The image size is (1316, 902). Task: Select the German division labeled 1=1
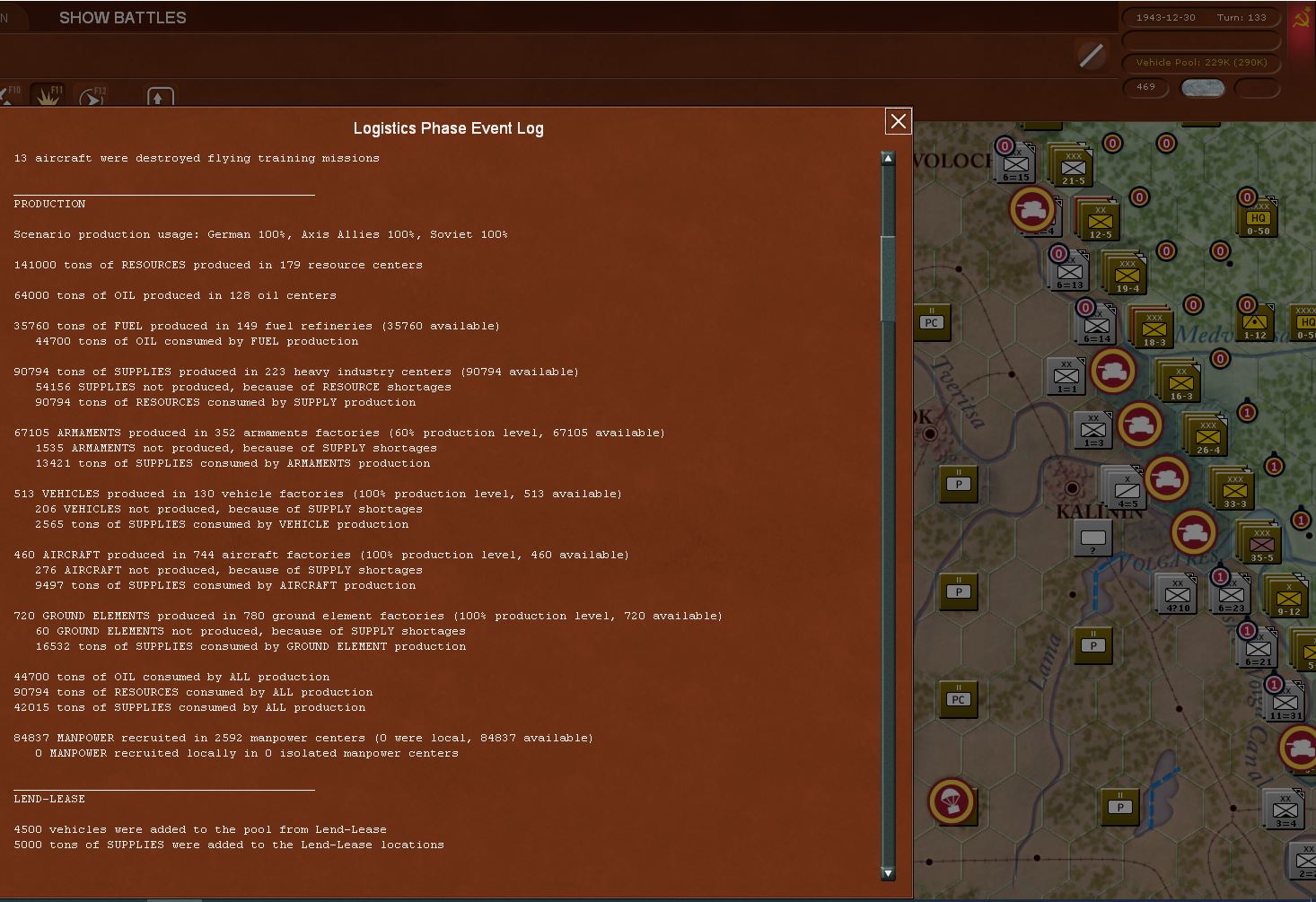click(1066, 375)
